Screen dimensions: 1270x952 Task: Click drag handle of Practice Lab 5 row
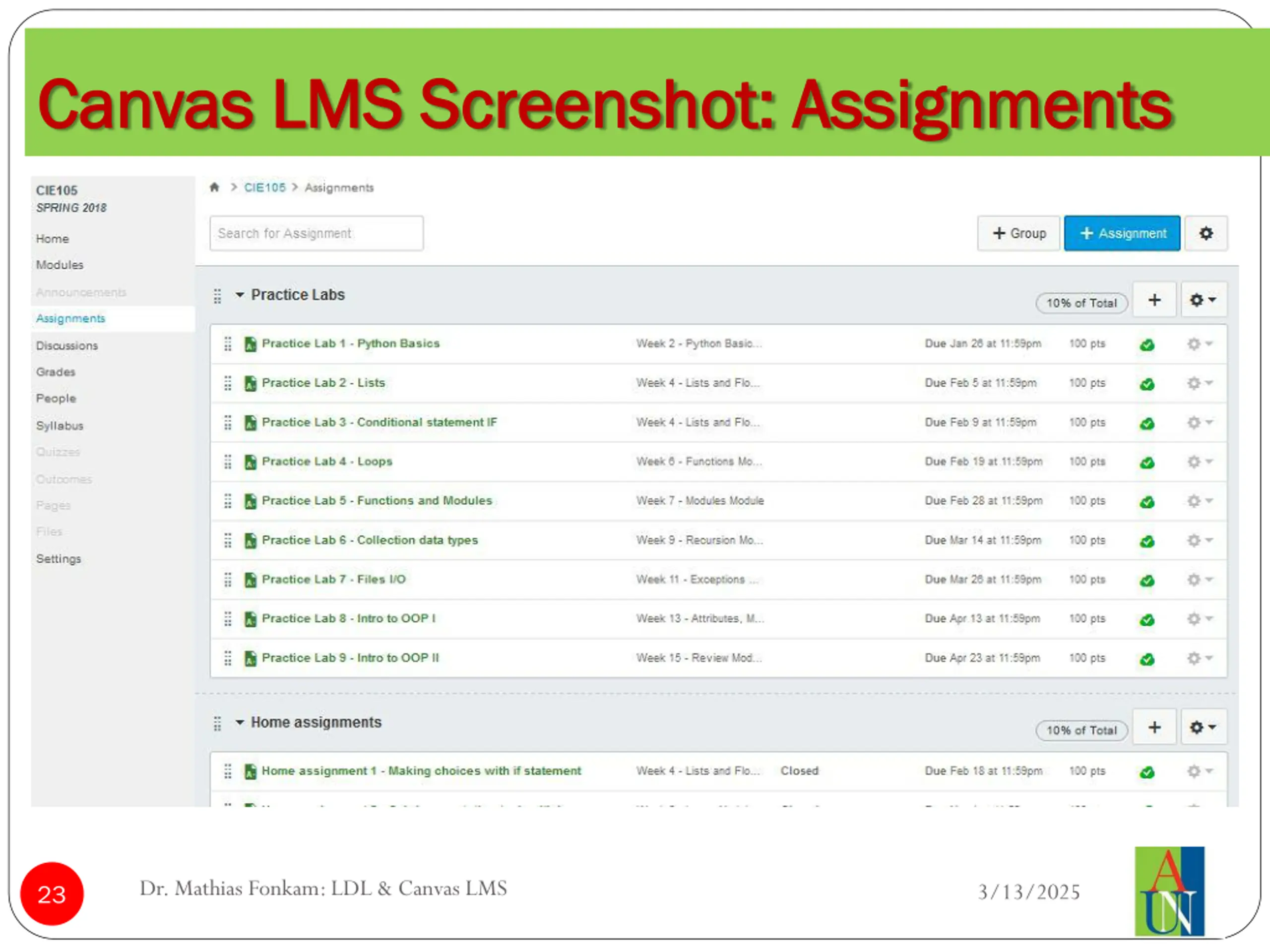228,501
